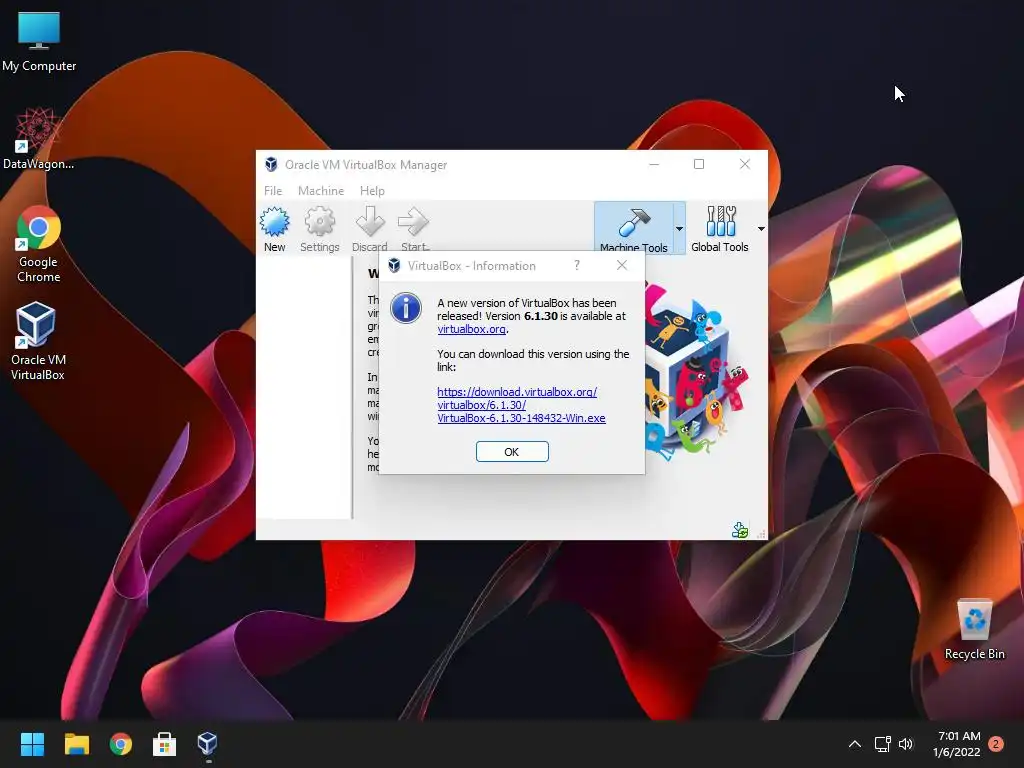
Task: Expand the Machine Tools dropdown arrow
Action: pos(679,229)
